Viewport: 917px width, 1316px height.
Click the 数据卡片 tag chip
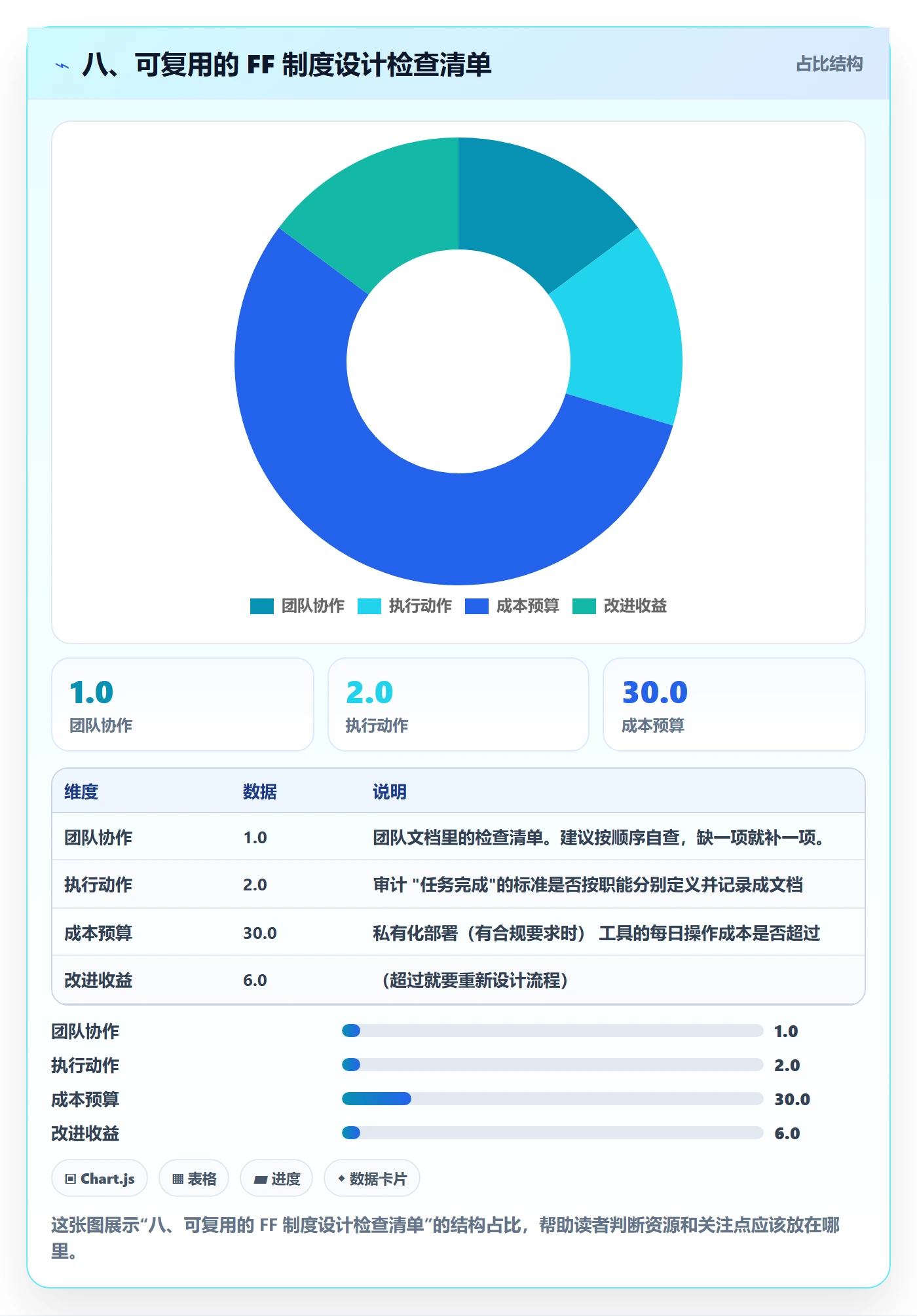coord(372,1179)
